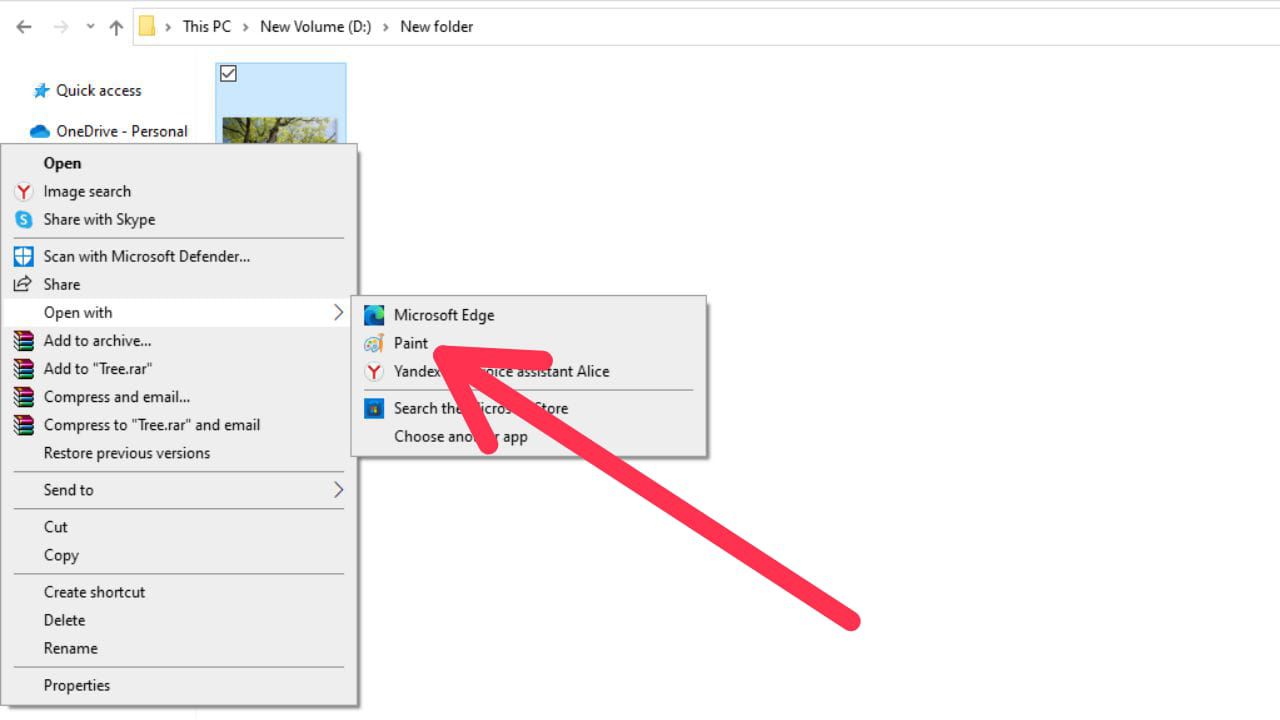This screenshot has width=1280, height=720.
Task: Open Quick access in navigation pane
Action: (98, 90)
